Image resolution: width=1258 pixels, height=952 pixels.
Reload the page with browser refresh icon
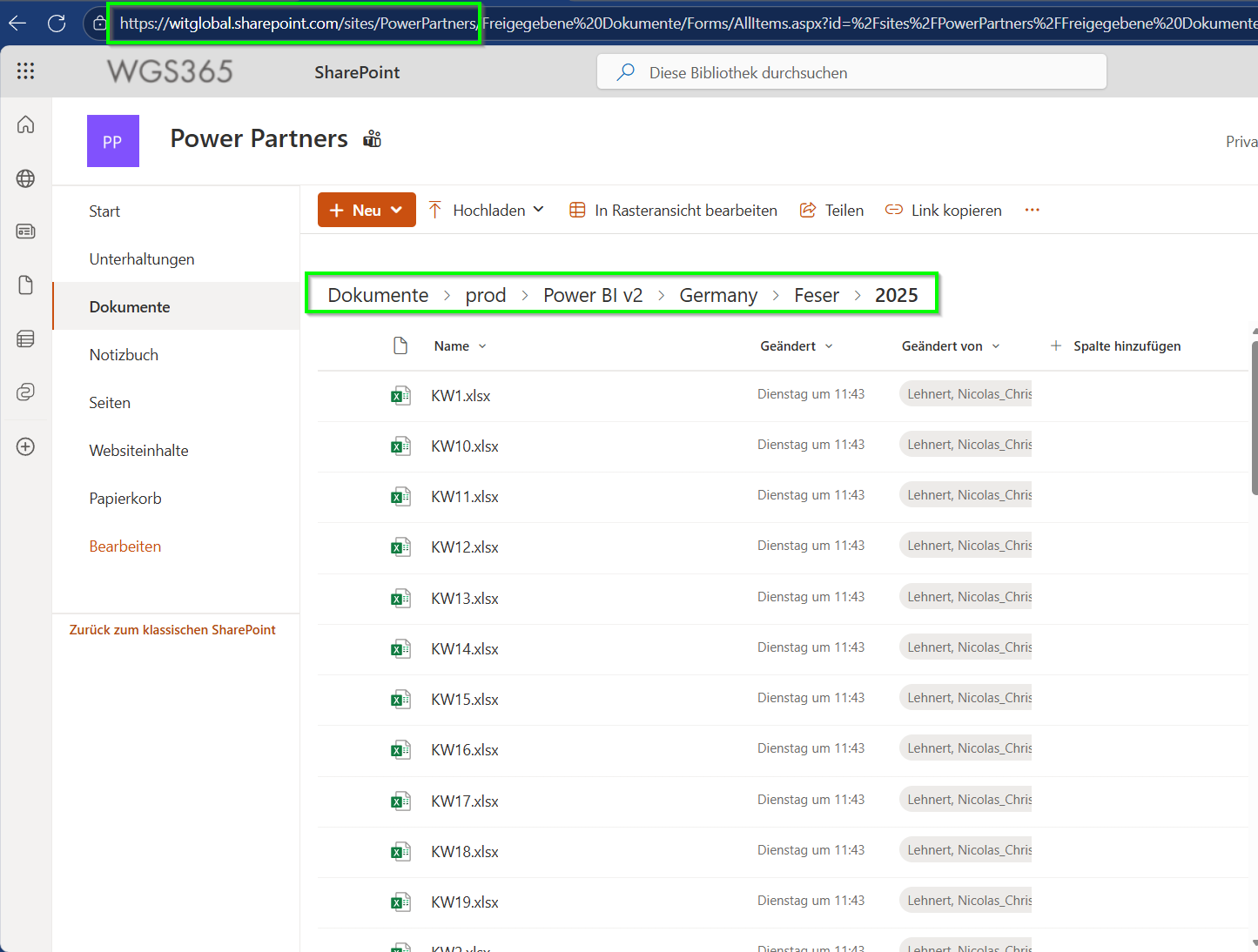click(57, 23)
